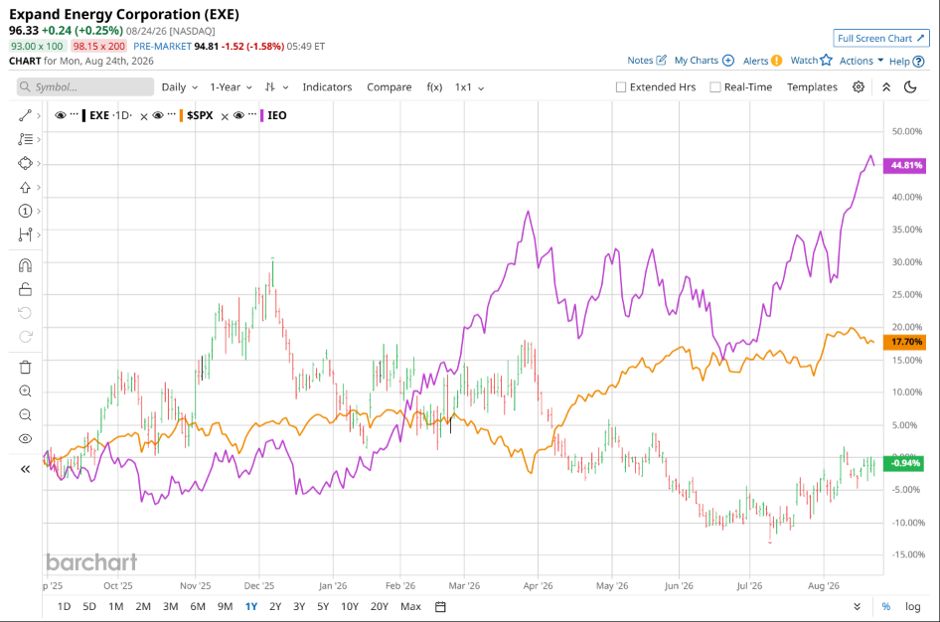Enable the Real-Time checkbox
940x622 pixels.
(715, 87)
